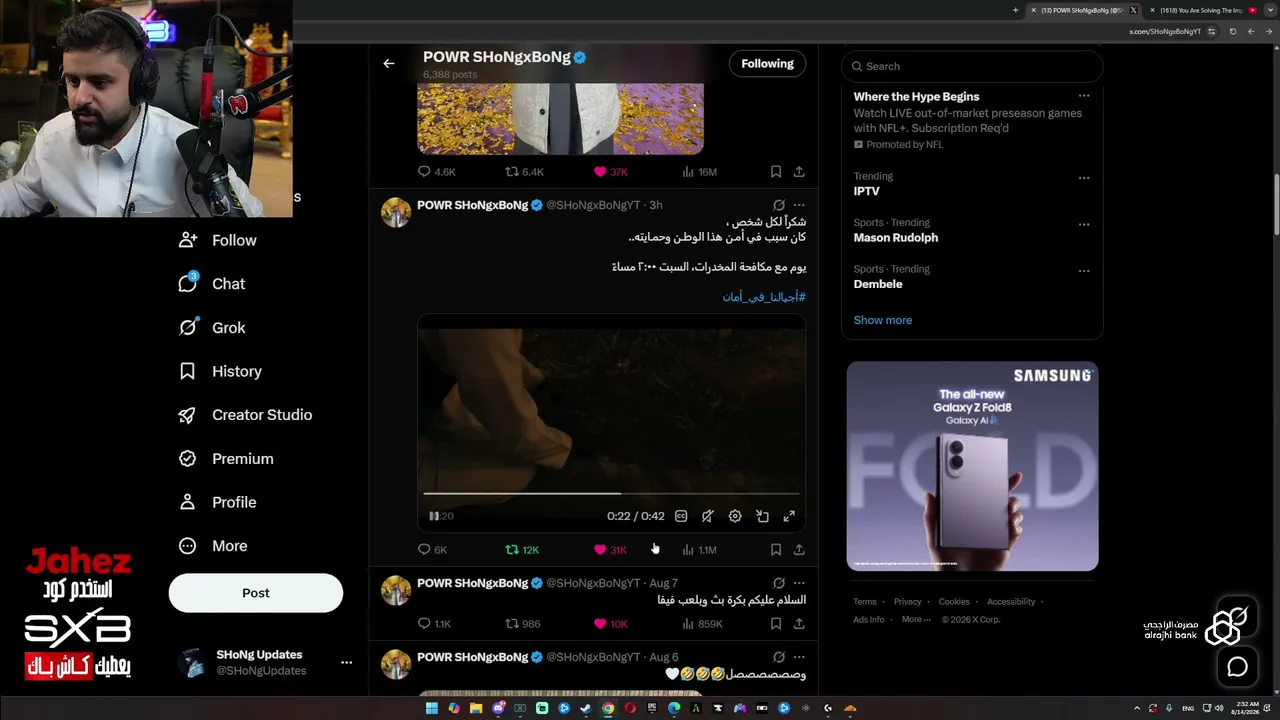Unlike the post with 31K likes
1280x720 pixels.
coord(610,550)
